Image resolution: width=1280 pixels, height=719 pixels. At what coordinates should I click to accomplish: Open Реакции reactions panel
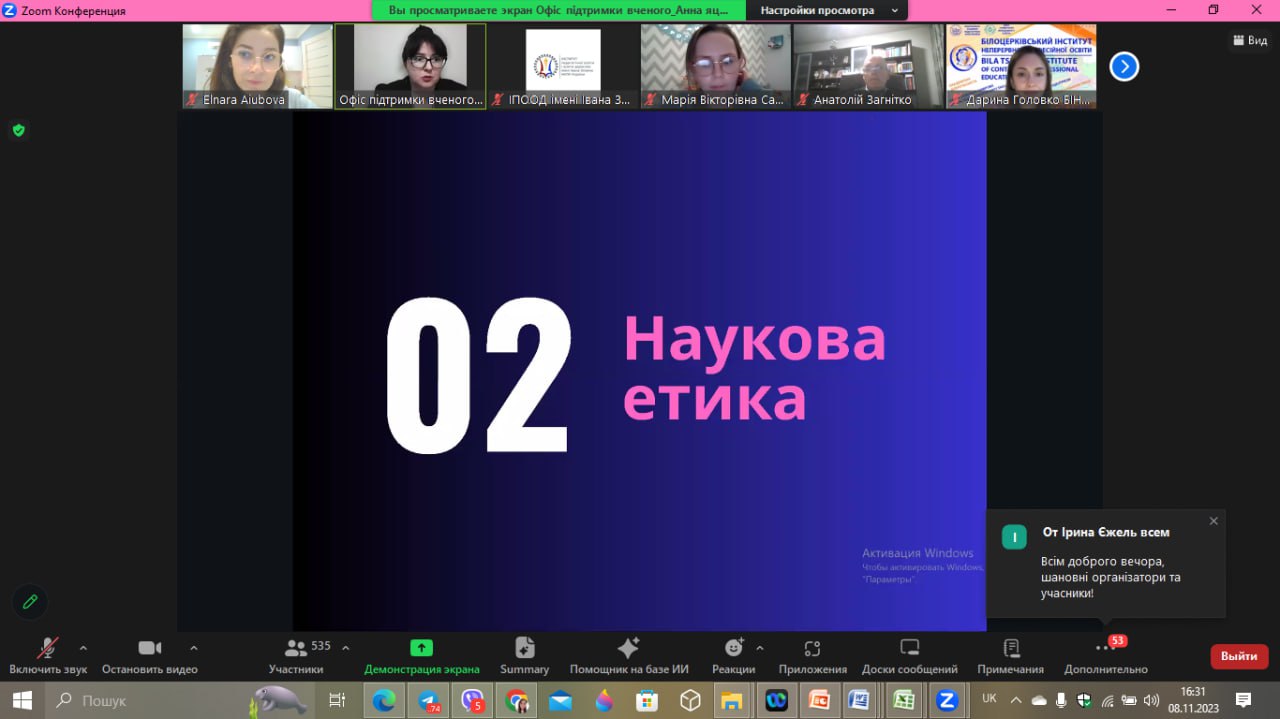click(x=733, y=655)
